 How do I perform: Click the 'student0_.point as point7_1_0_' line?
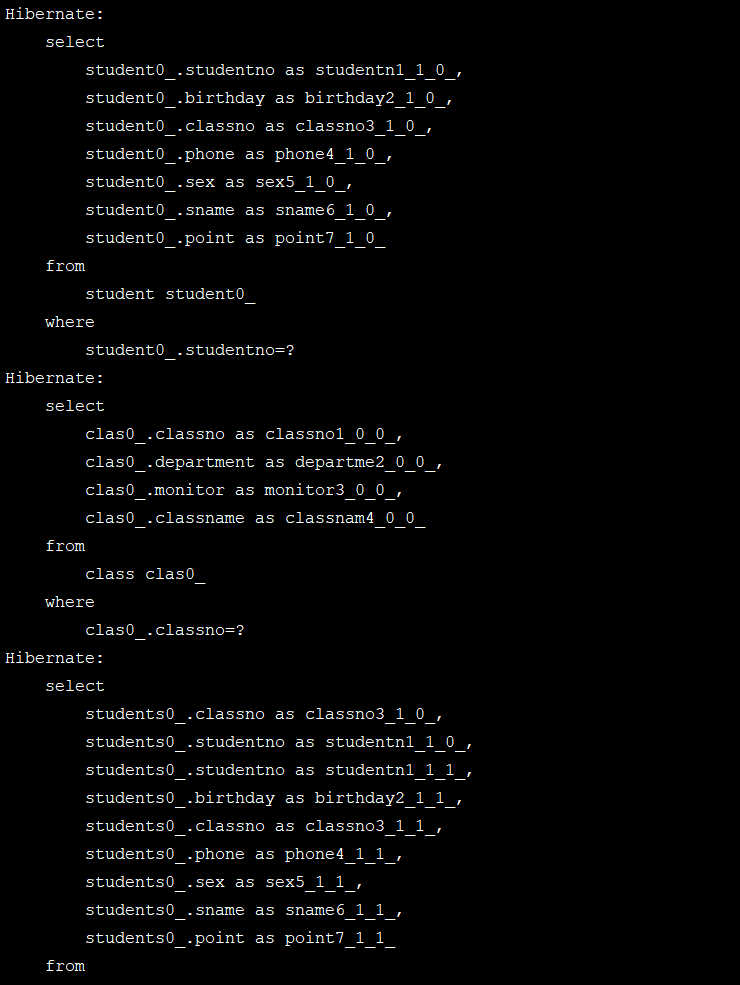click(236, 238)
